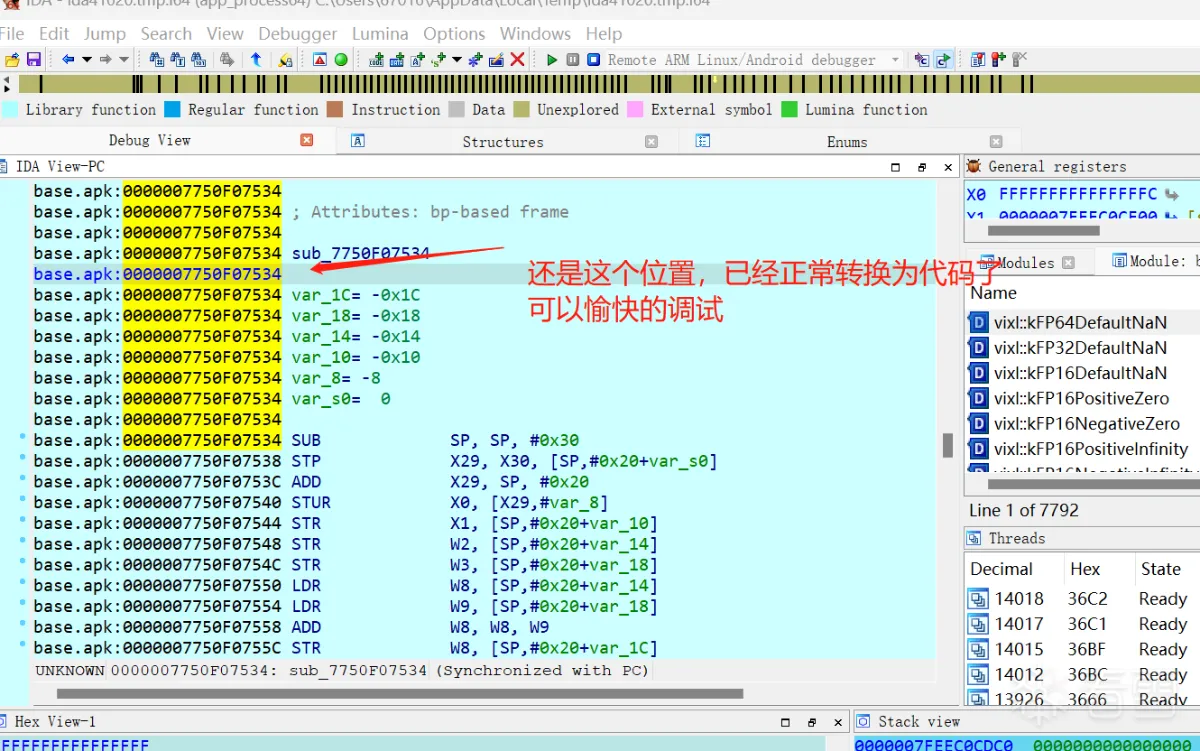Open the Search menu
1200x751 pixels.
click(x=166, y=34)
